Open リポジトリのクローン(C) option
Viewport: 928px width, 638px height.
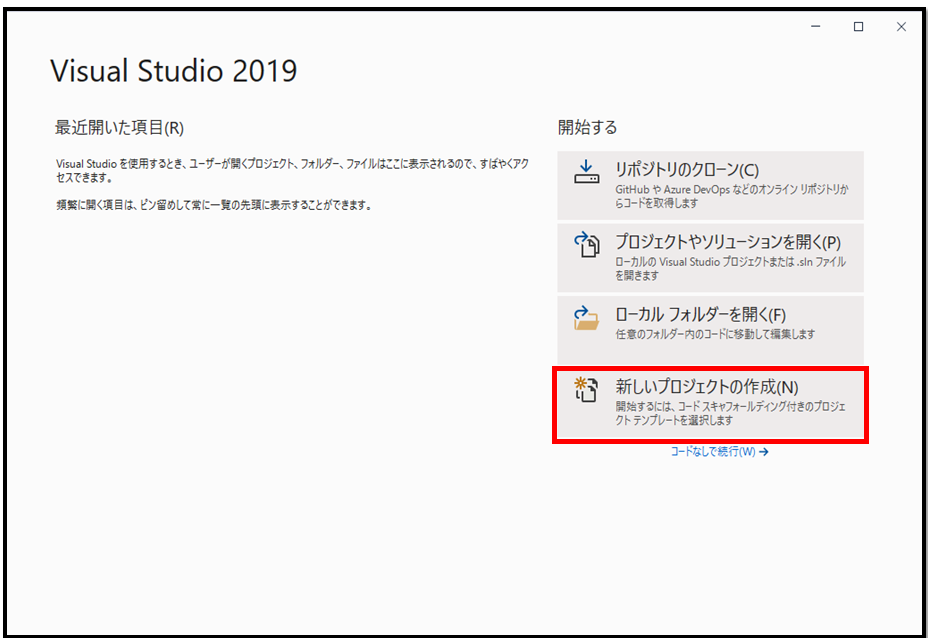(710, 185)
